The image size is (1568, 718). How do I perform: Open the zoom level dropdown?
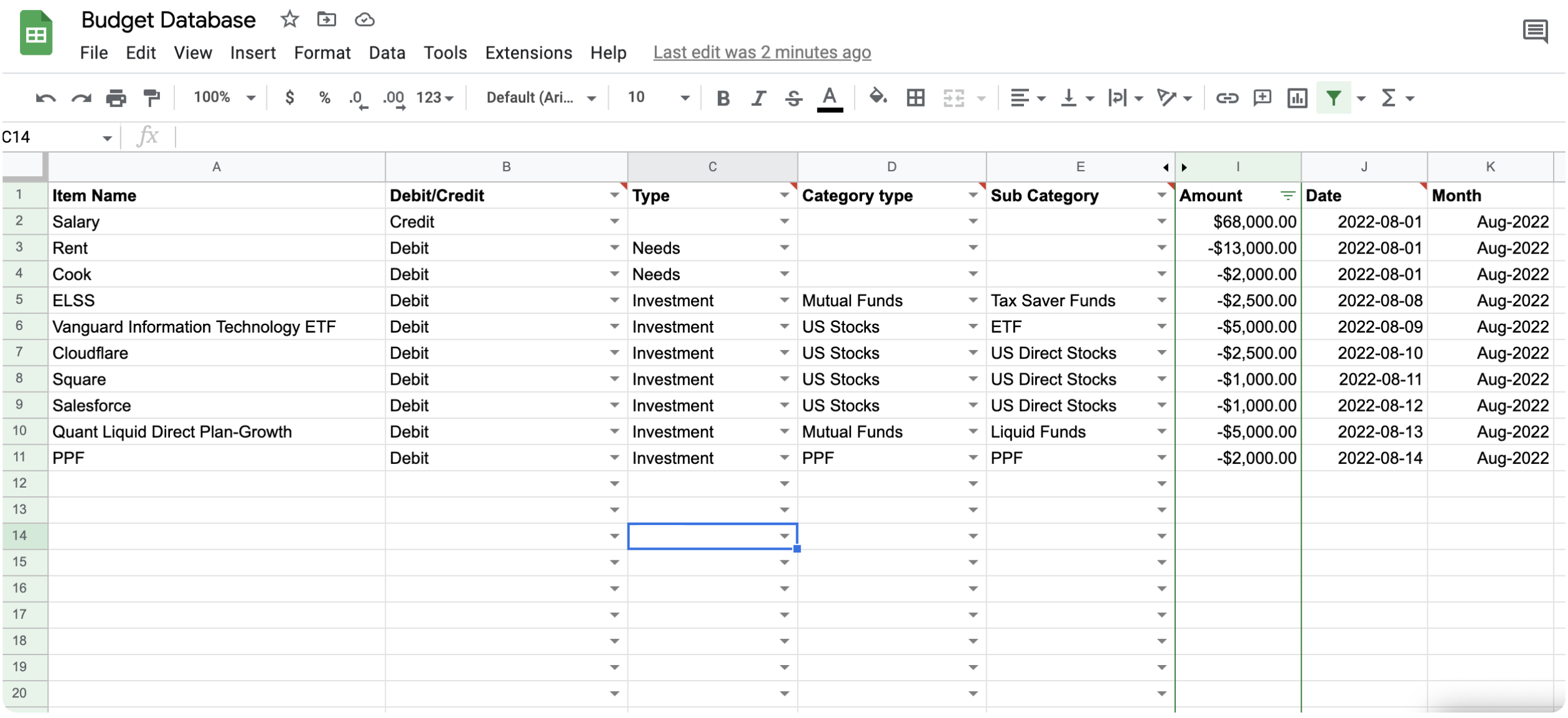pos(225,98)
